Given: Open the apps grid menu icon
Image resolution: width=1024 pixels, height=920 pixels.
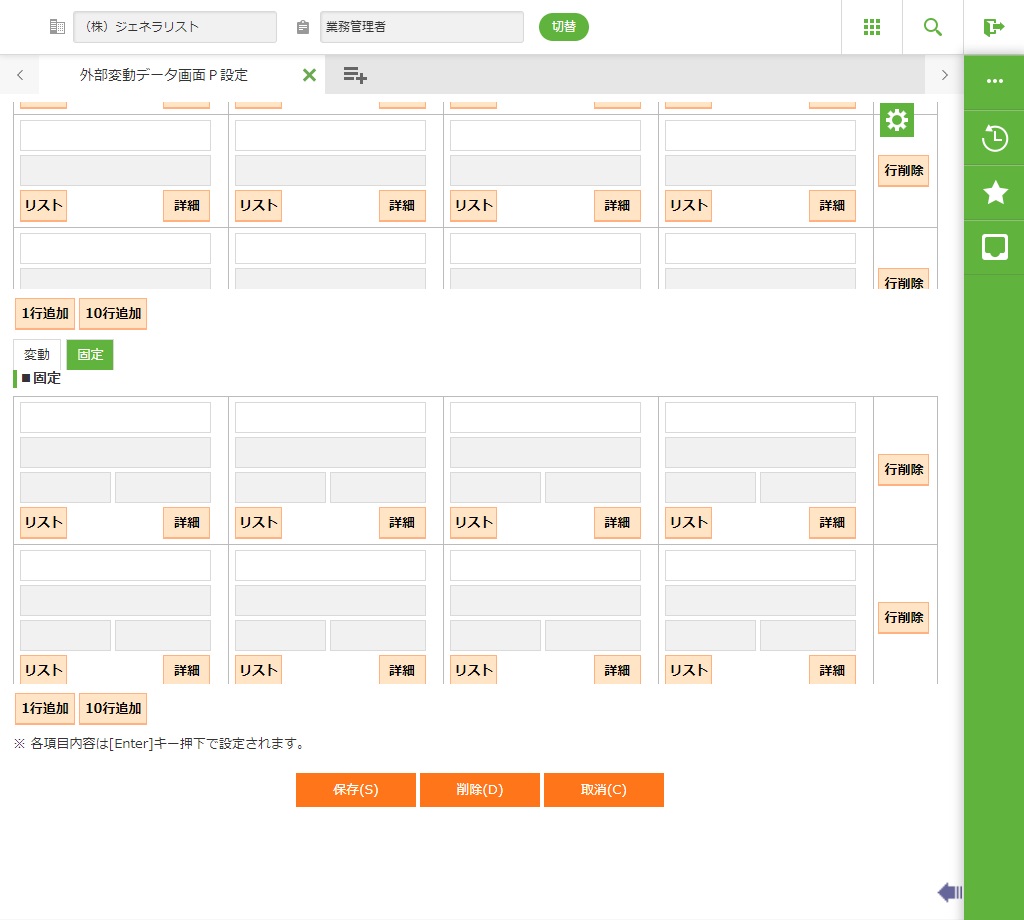Looking at the screenshot, I should 871,27.
